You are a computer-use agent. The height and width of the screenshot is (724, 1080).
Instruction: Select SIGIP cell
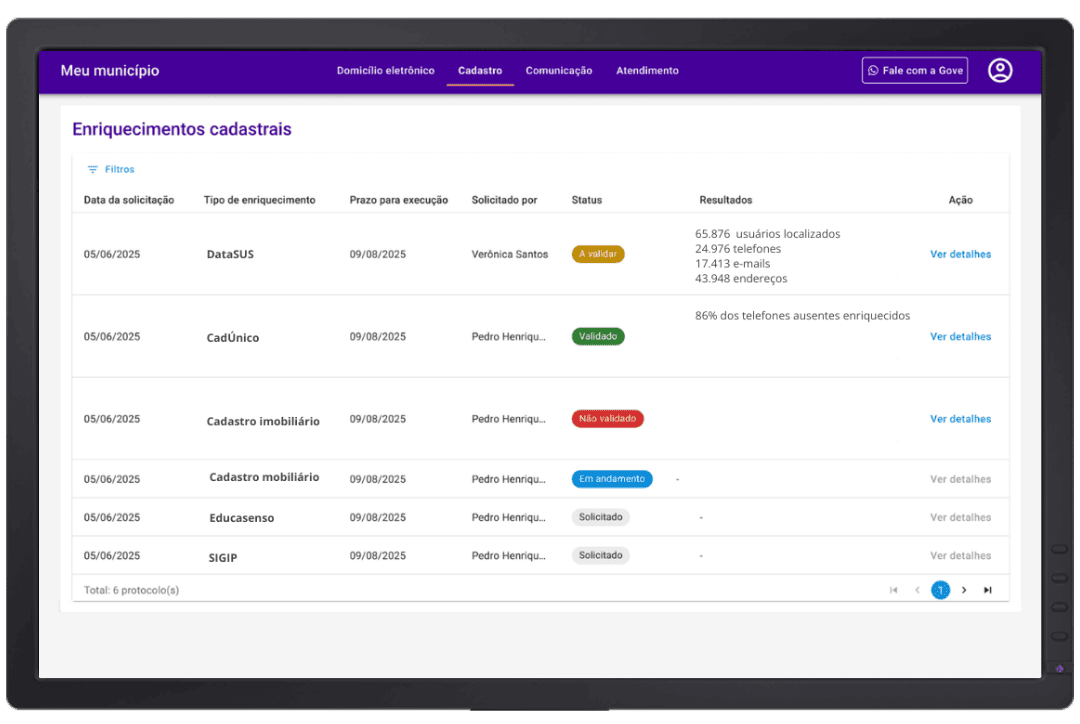[x=222, y=557]
